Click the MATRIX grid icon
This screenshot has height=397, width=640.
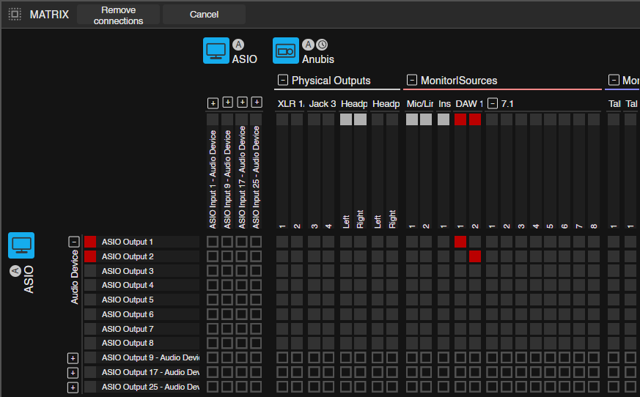click(x=15, y=14)
